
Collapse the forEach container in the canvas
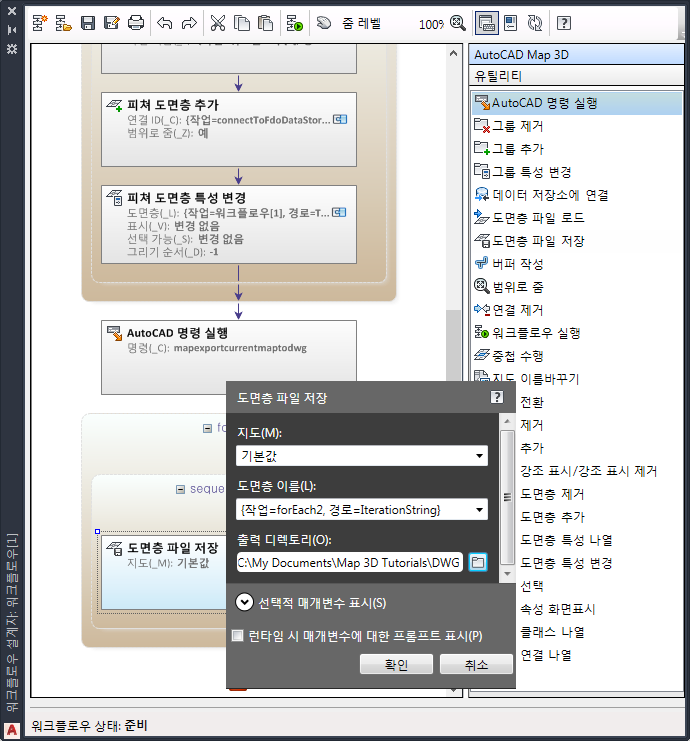[207, 428]
